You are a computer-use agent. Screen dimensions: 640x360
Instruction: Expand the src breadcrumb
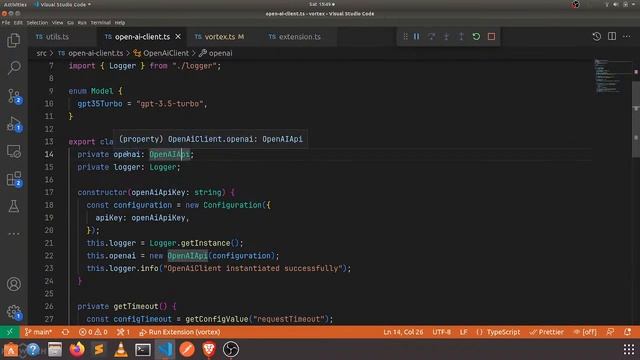(x=41, y=53)
